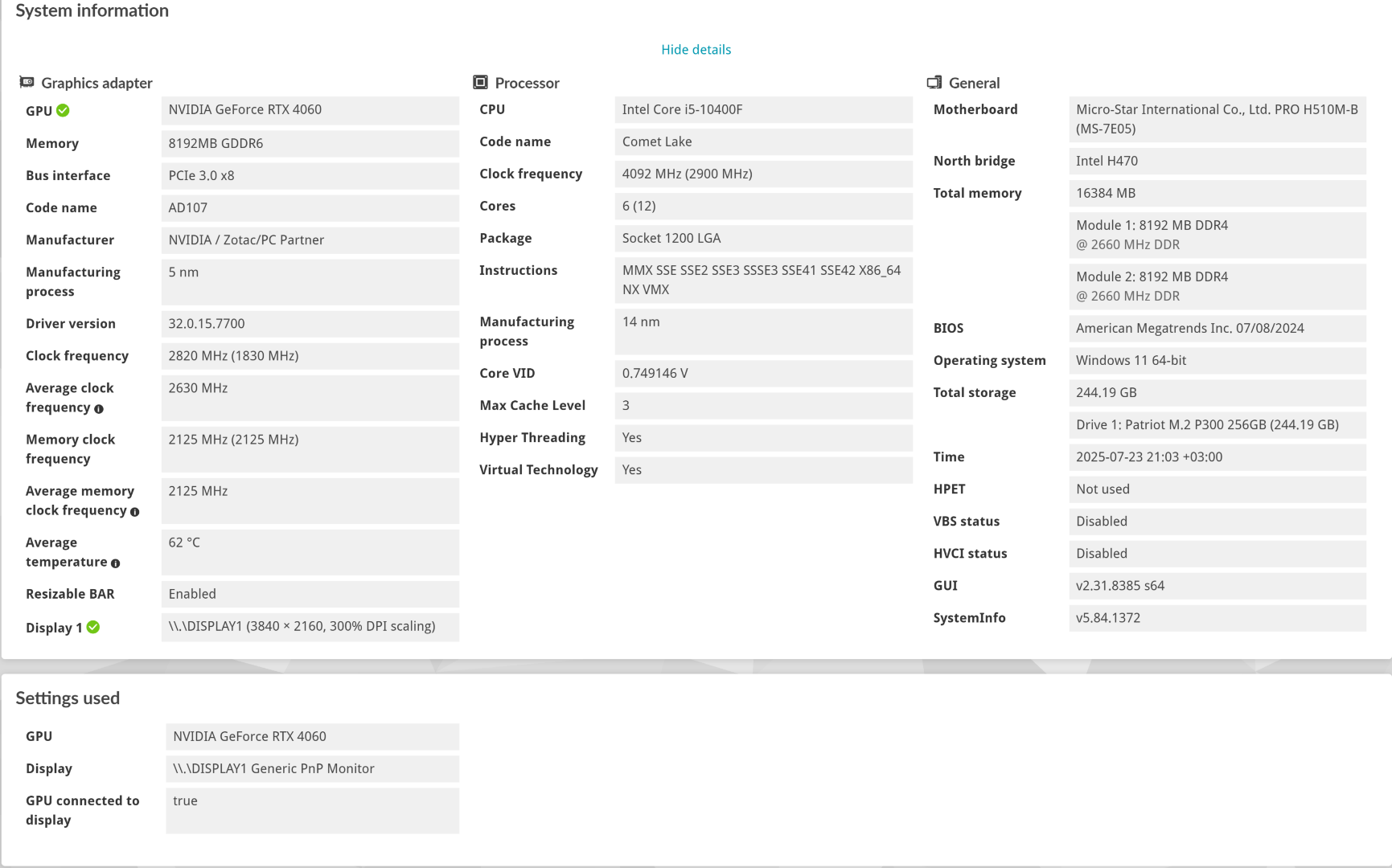Select GPU clock 2820 MHz (1830 MHz)
The height and width of the screenshot is (868, 1392).
click(x=310, y=356)
